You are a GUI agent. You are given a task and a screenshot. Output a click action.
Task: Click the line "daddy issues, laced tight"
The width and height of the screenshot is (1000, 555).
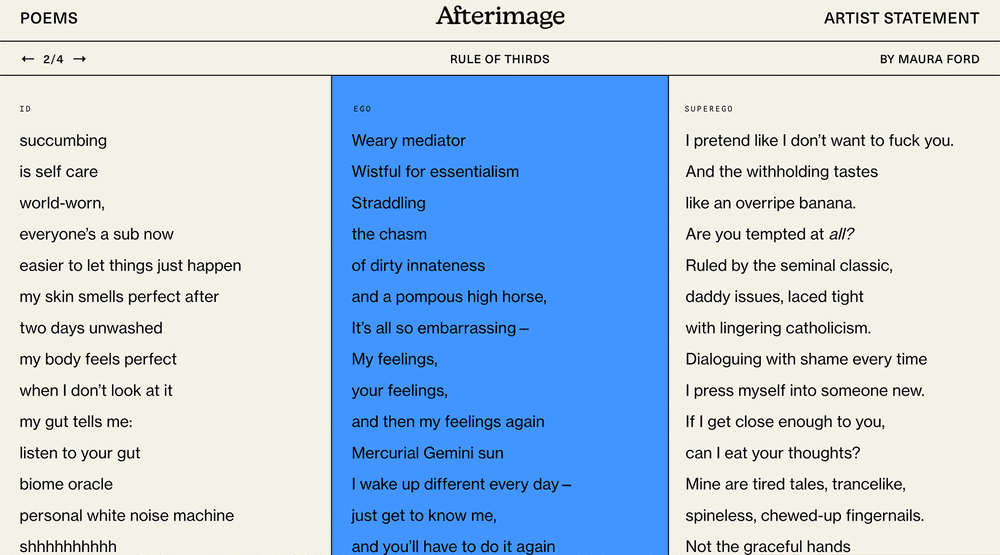coord(774,297)
